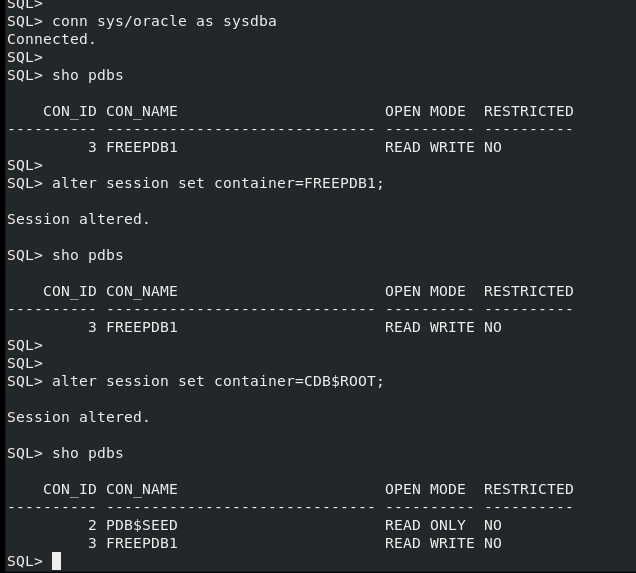Click the 'Connected.' output line
Viewport: 636px width, 573px height.
pyautogui.click(x=51, y=39)
